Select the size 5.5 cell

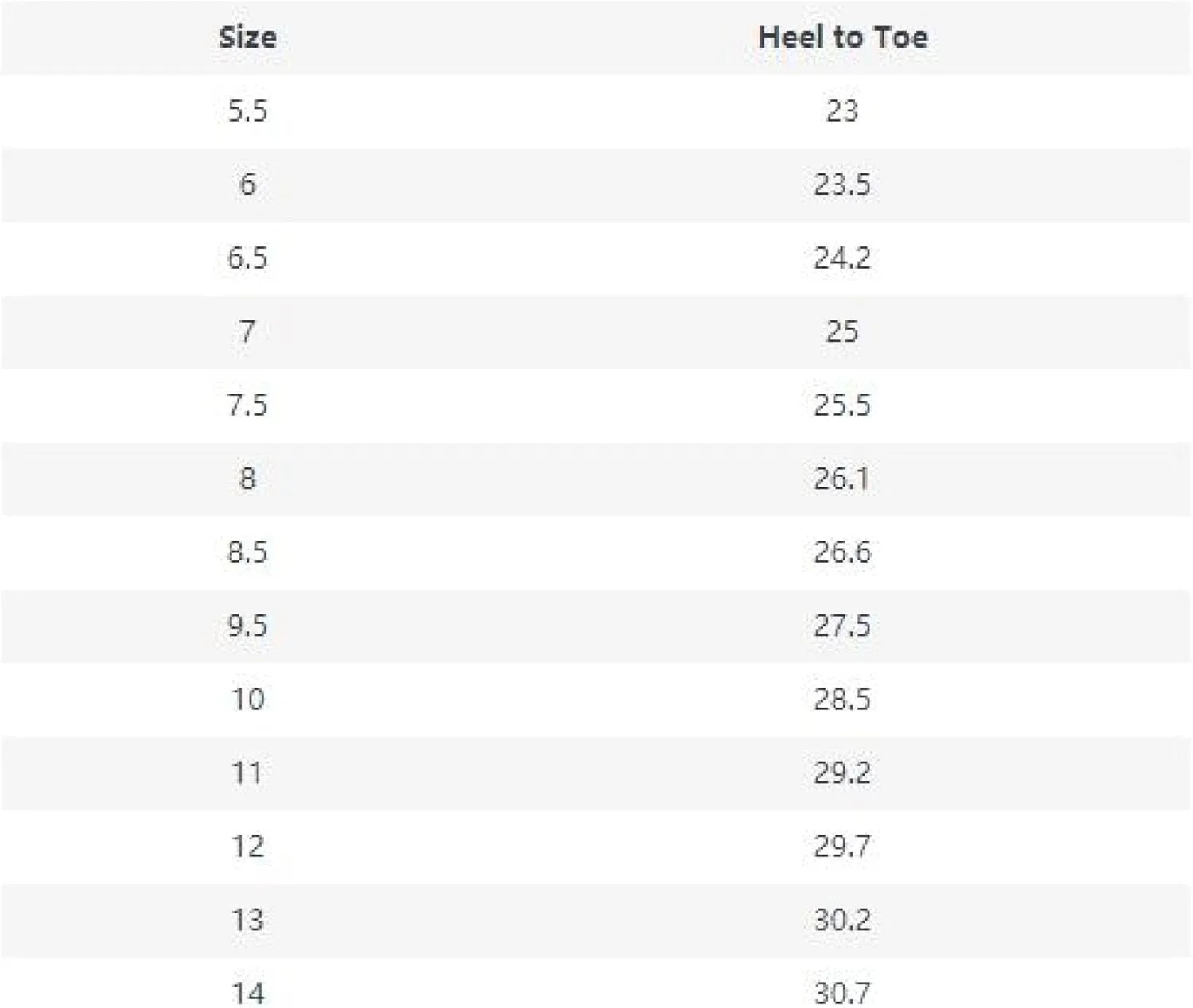[x=247, y=110]
